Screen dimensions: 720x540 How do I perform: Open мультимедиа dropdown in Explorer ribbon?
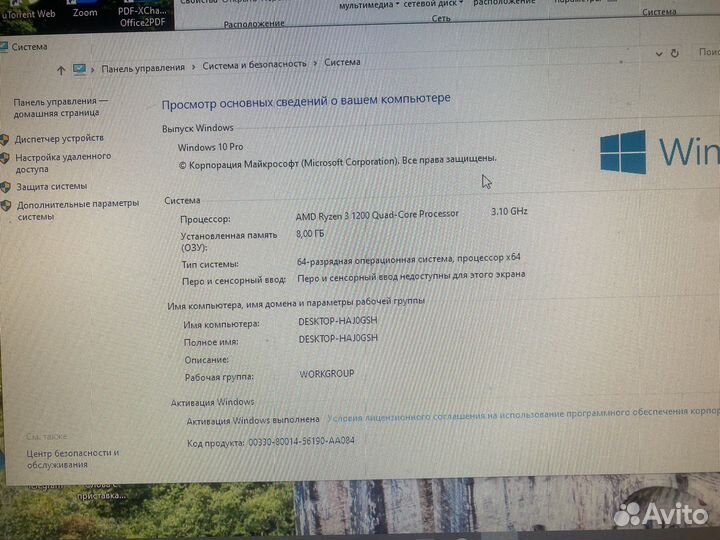[369, 6]
